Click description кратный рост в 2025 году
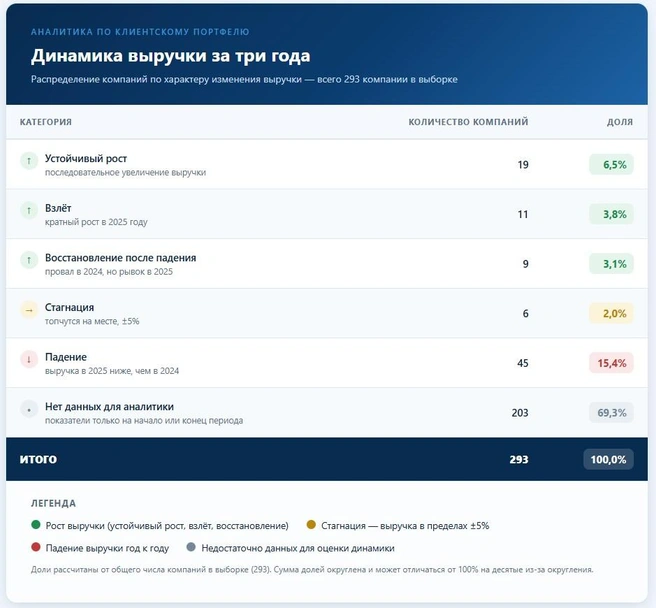 pos(96,222)
